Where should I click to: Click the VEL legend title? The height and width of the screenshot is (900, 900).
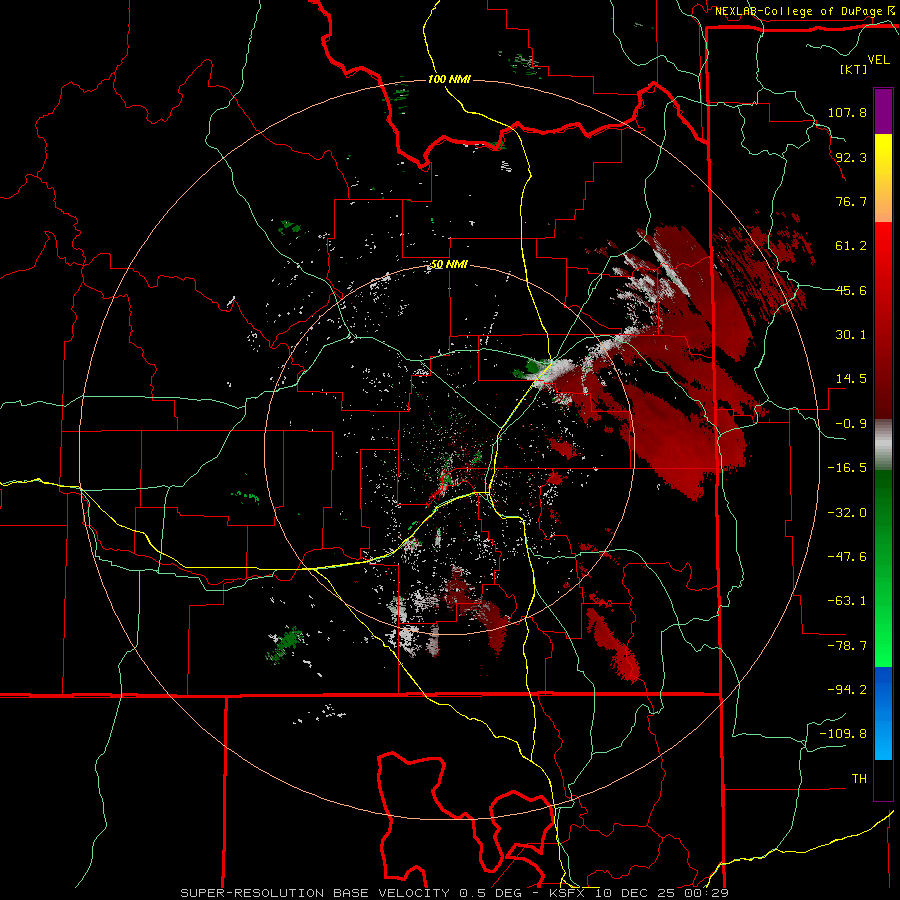point(878,60)
